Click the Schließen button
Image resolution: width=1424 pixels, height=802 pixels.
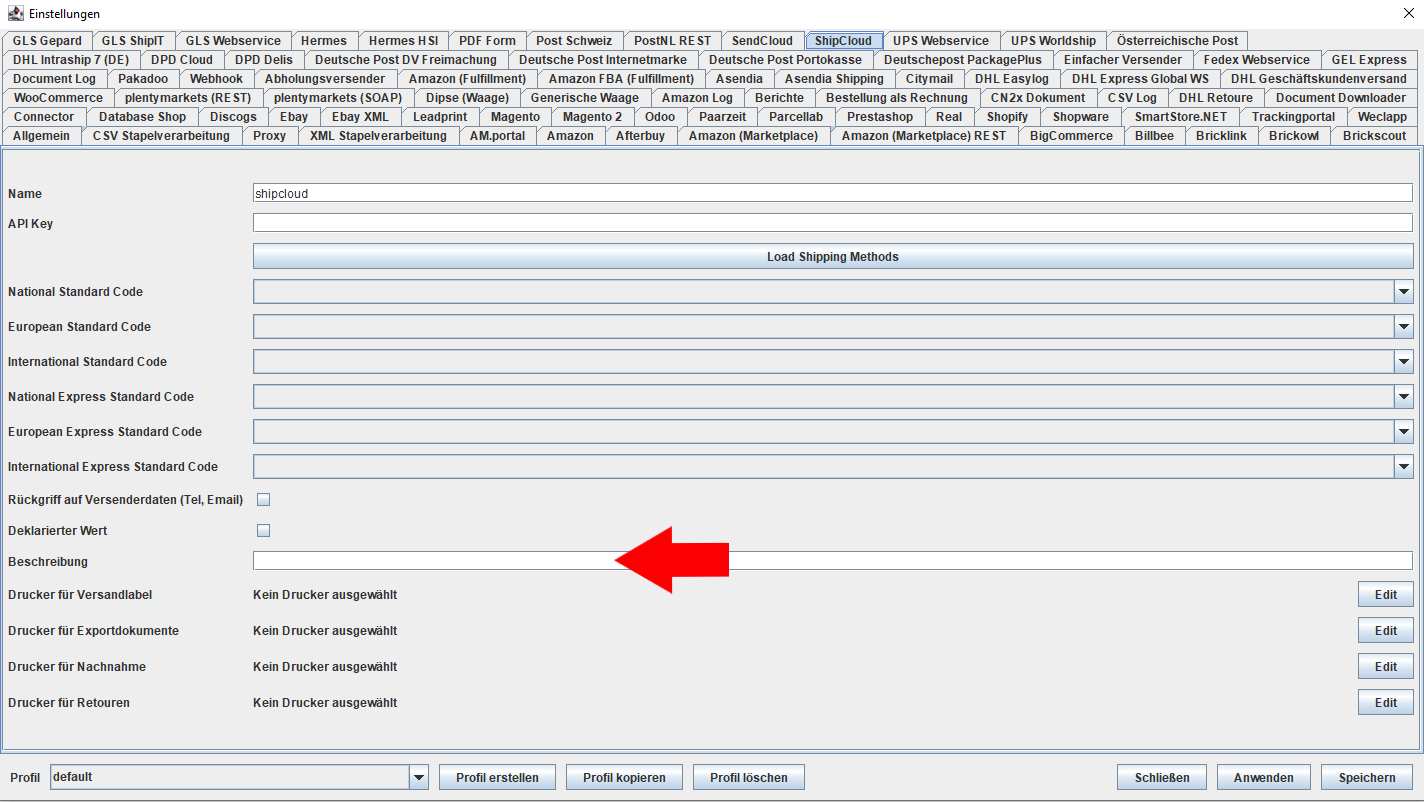(1161, 777)
